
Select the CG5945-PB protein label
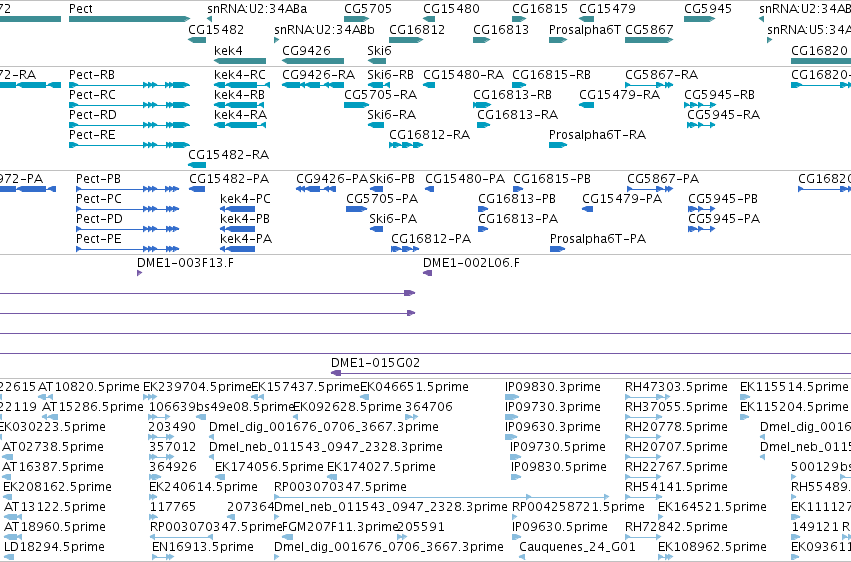(723, 199)
